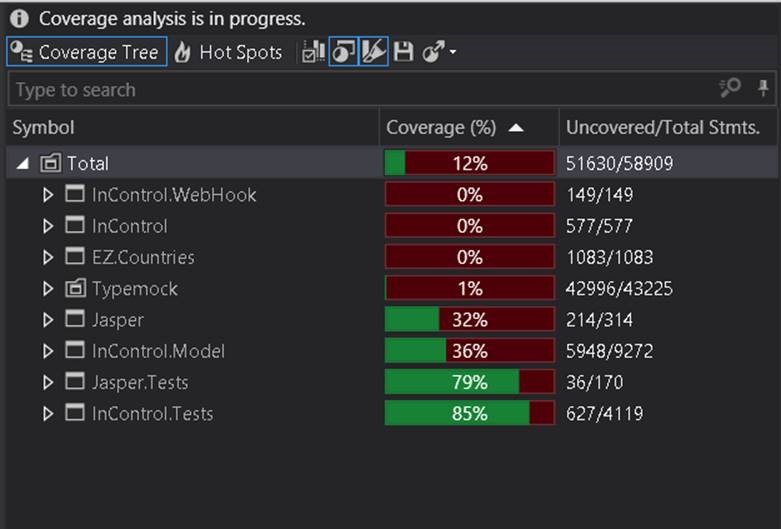Click the 12% Total coverage bar

click(x=470, y=163)
